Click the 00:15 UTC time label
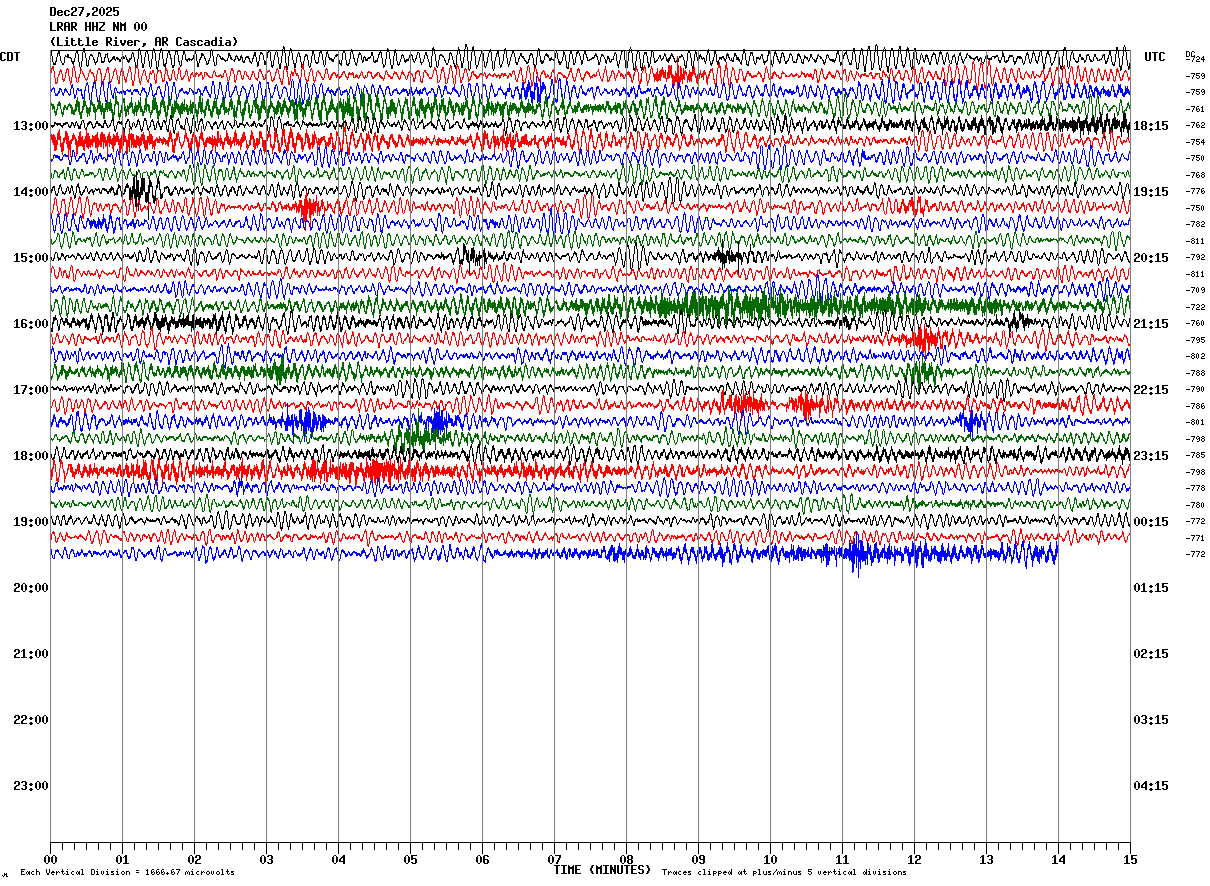Screen dimensions: 1210x886 pos(1150,522)
